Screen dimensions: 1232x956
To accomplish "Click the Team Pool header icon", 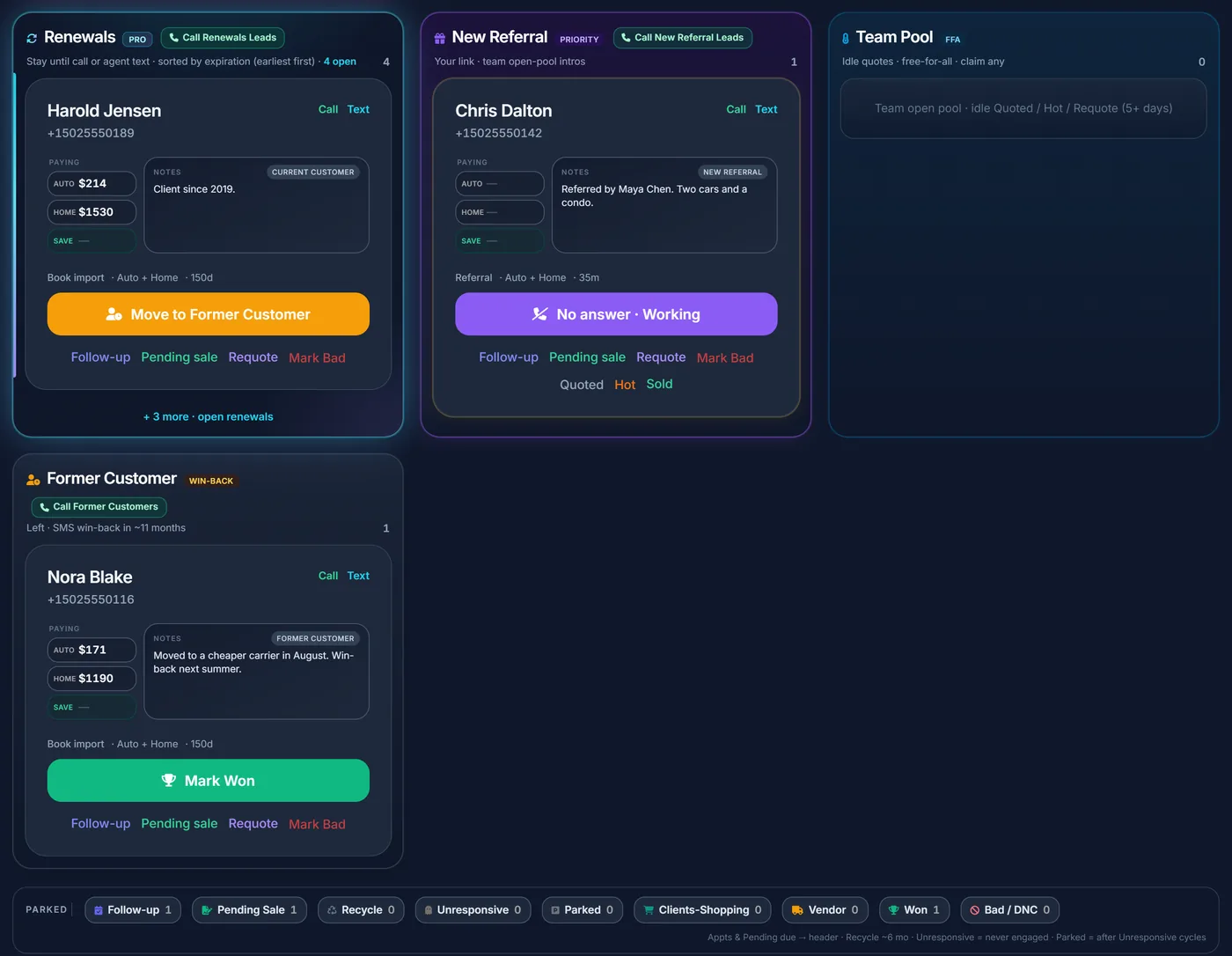I will pyautogui.click(x=846, y=38).
